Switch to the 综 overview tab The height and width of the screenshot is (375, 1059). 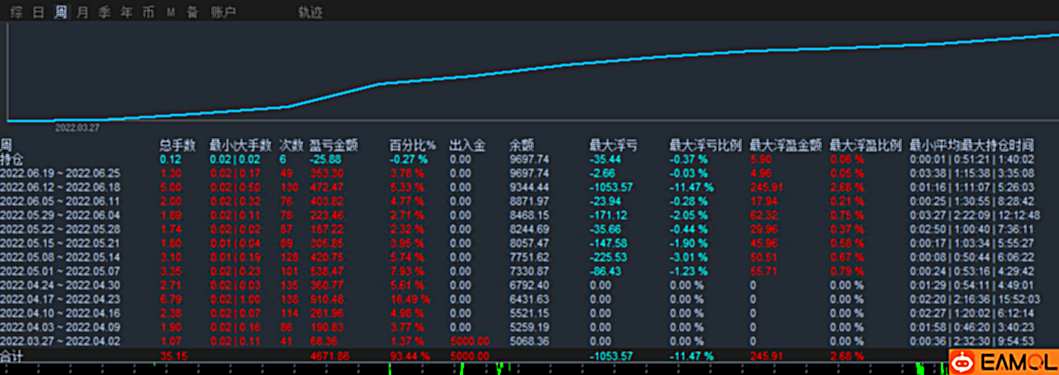pos(16,12)
